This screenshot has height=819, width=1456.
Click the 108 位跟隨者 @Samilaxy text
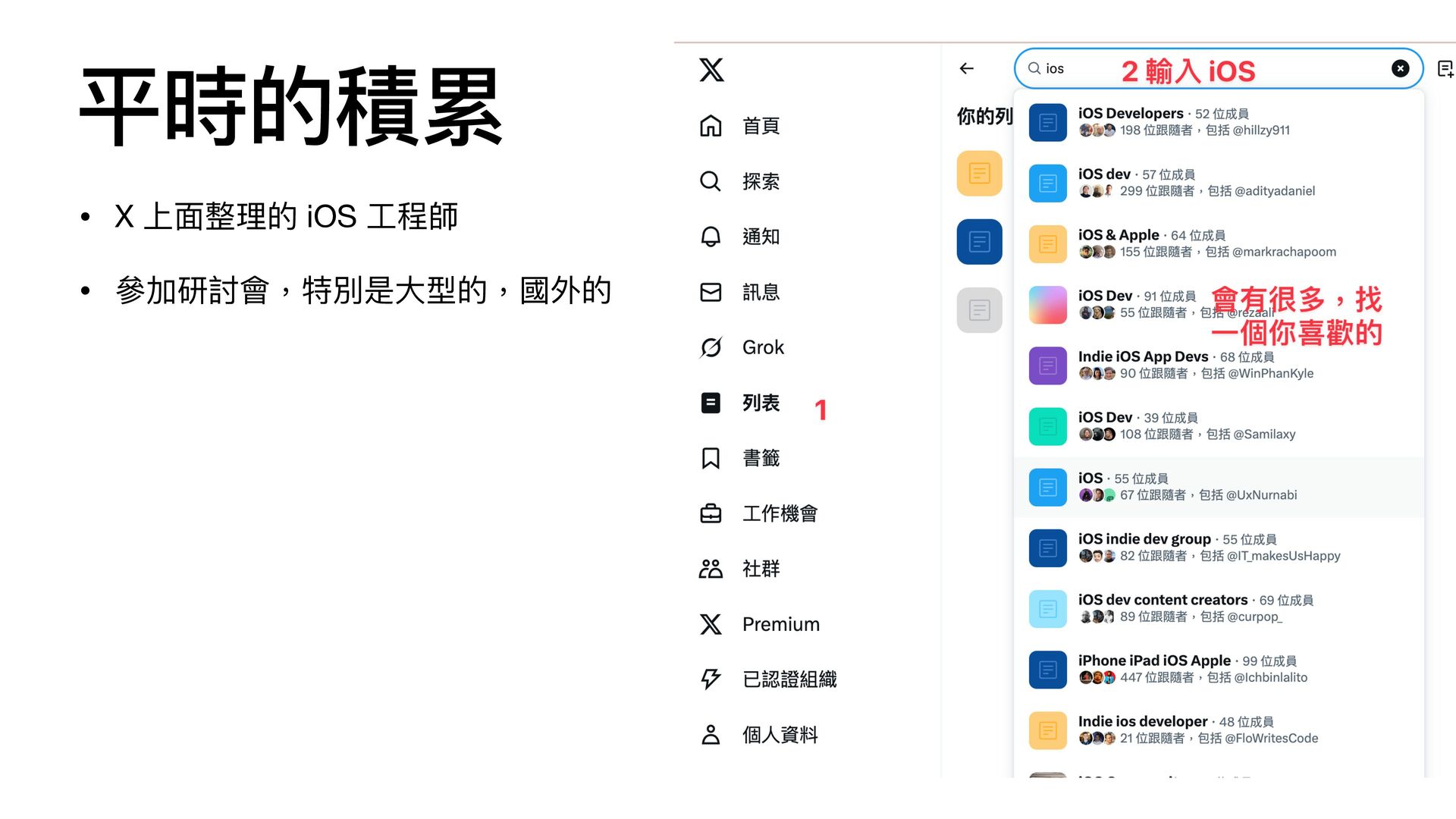(x=1207, y=435)
